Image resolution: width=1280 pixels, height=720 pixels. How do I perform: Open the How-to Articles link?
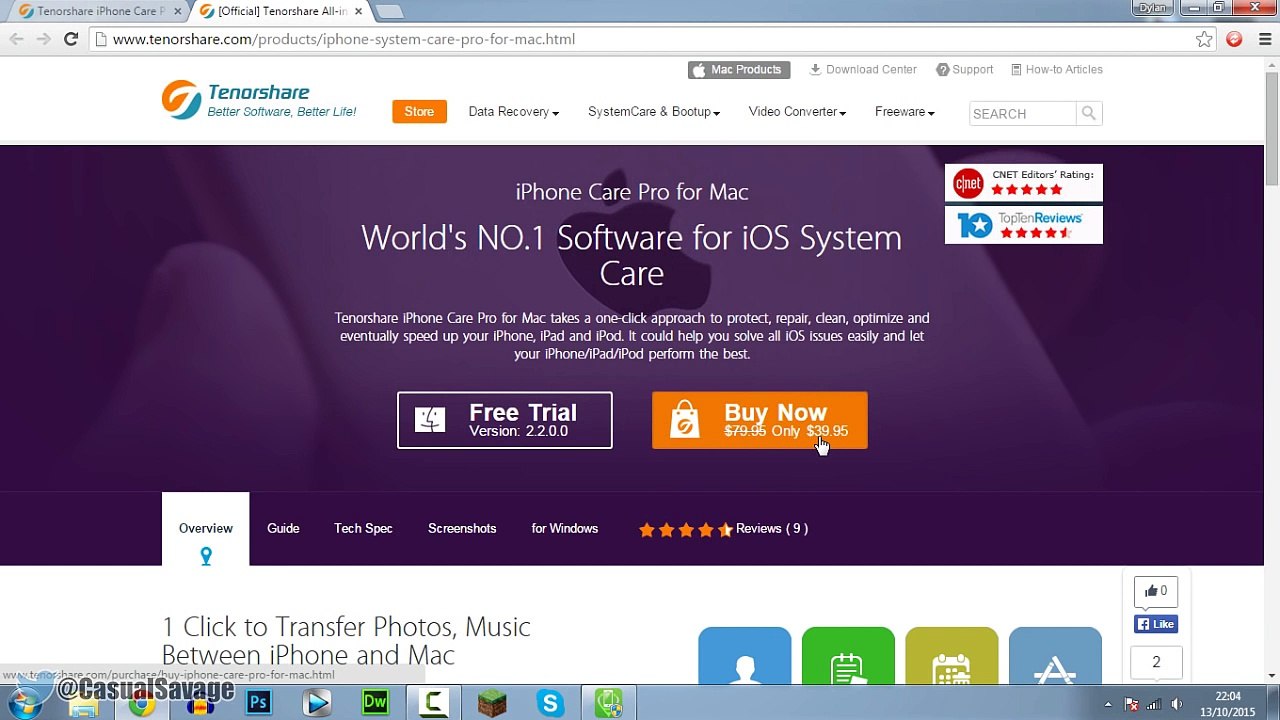pyautogui.click(x=1057, y=70)
